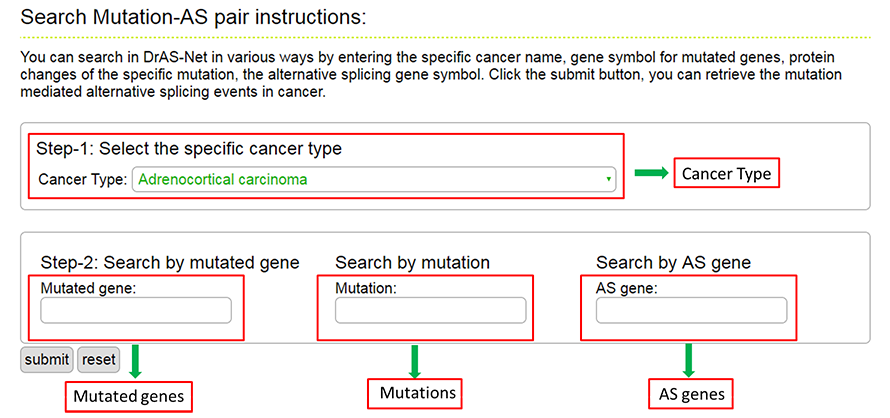Click the 'Step-1: Select the specific cancer type' heading
This screenshot has width=890, height=418.
tap(189, 149)
